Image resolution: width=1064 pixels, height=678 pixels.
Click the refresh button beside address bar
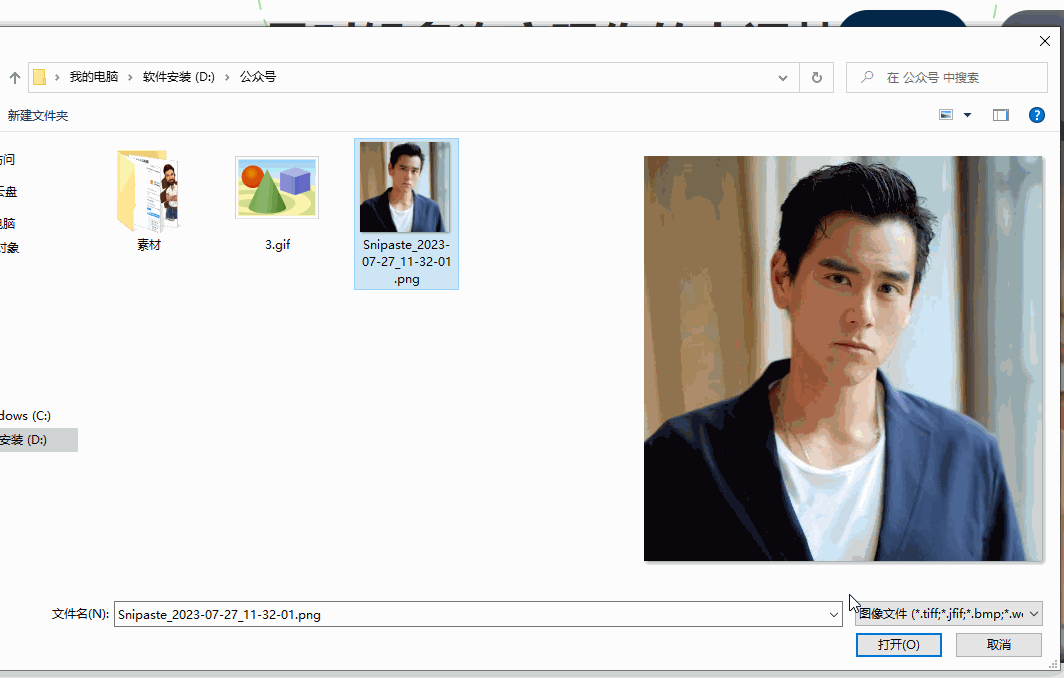[817, 78]
